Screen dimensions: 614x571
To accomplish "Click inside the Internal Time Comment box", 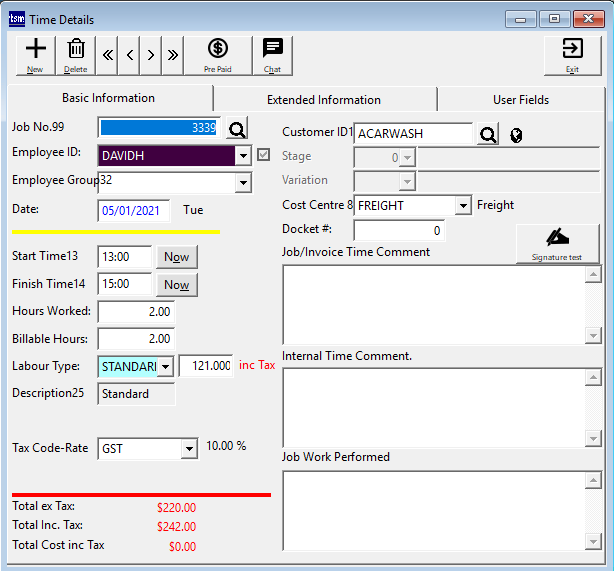I will pos(432,404).
